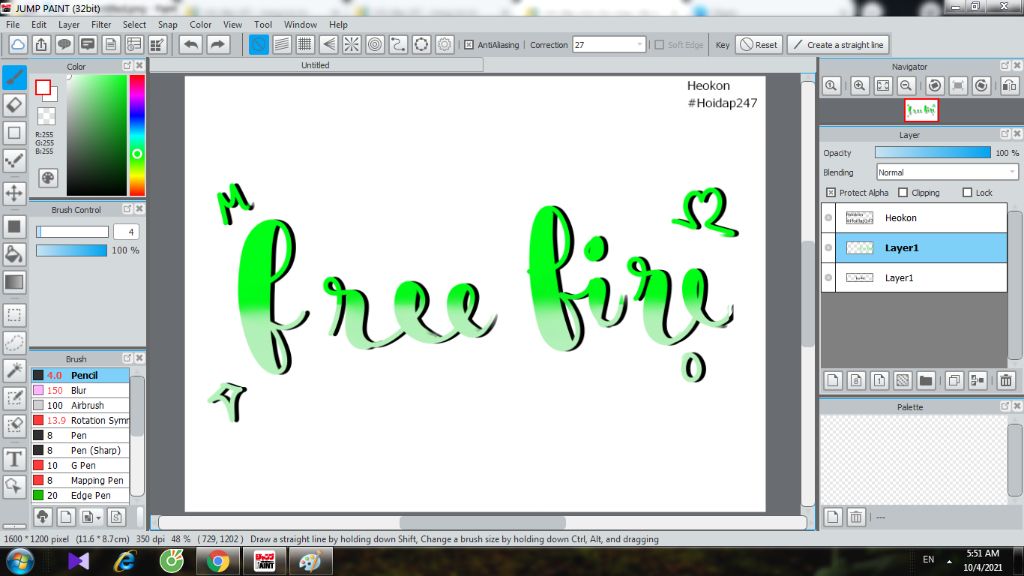Click the brush opacity slider in Brush Control
The height and width of the screenshot is (576, 1024).
coord(71,250)
